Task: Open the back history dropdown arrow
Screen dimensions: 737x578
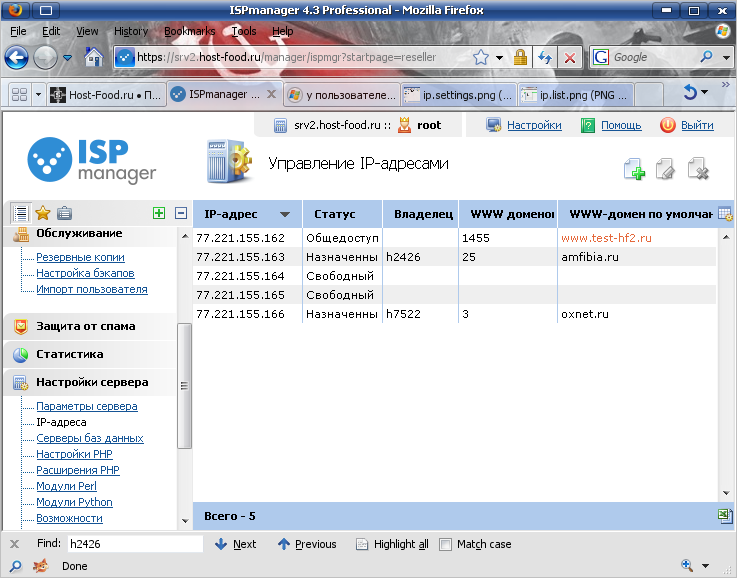Action: pyautogui.click(x=67, y=58)
